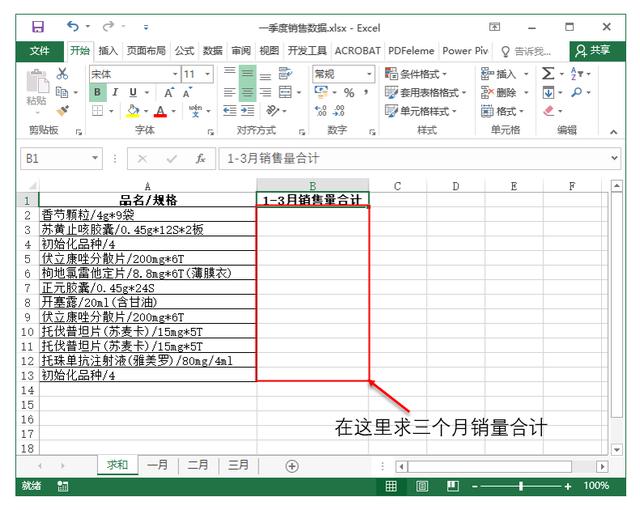Click the Decrease Decimal icon

(x=339, y=111)
